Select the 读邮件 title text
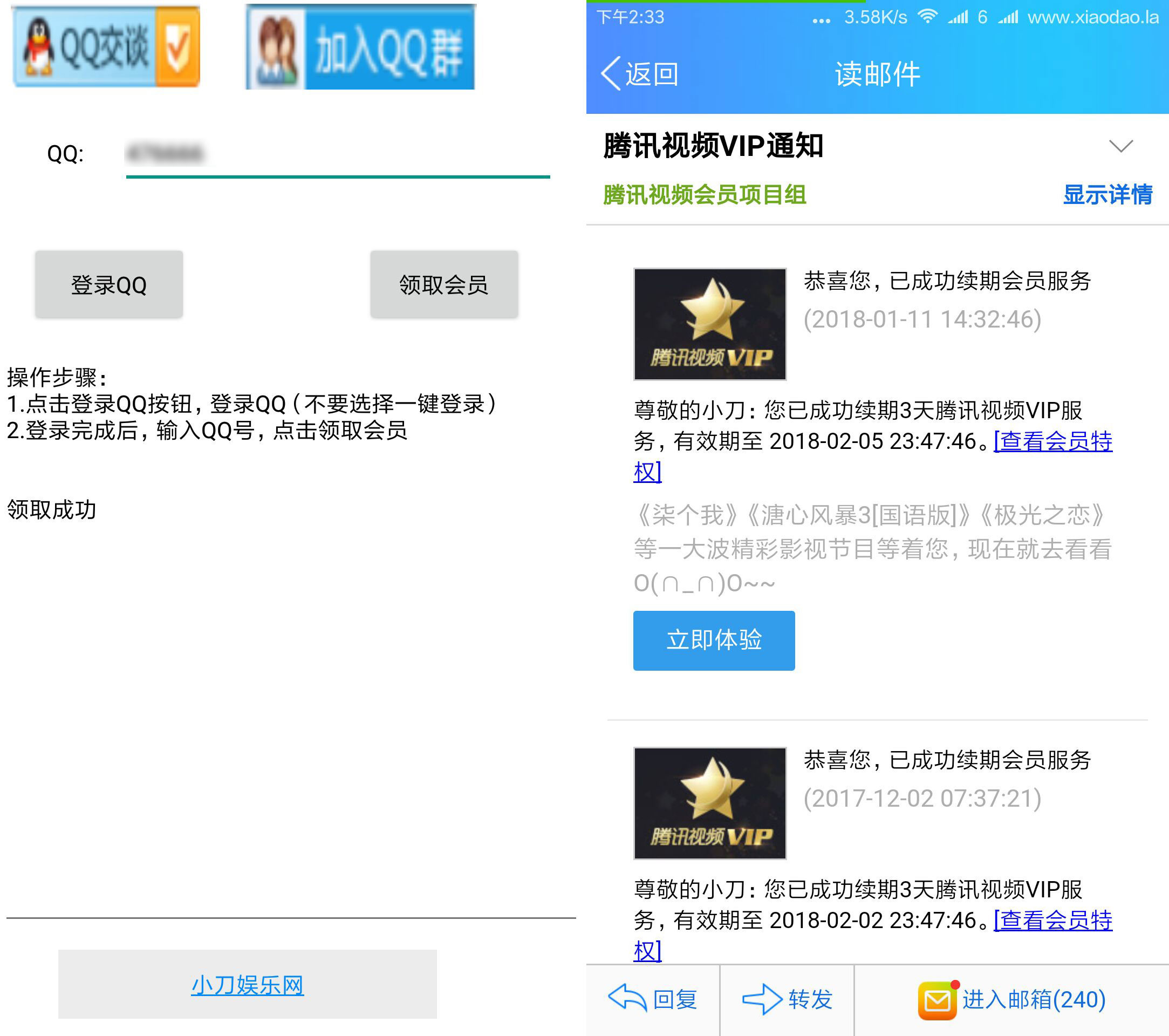The height and width of the screenshot is (1036, 1169). (x=878, y=74)
